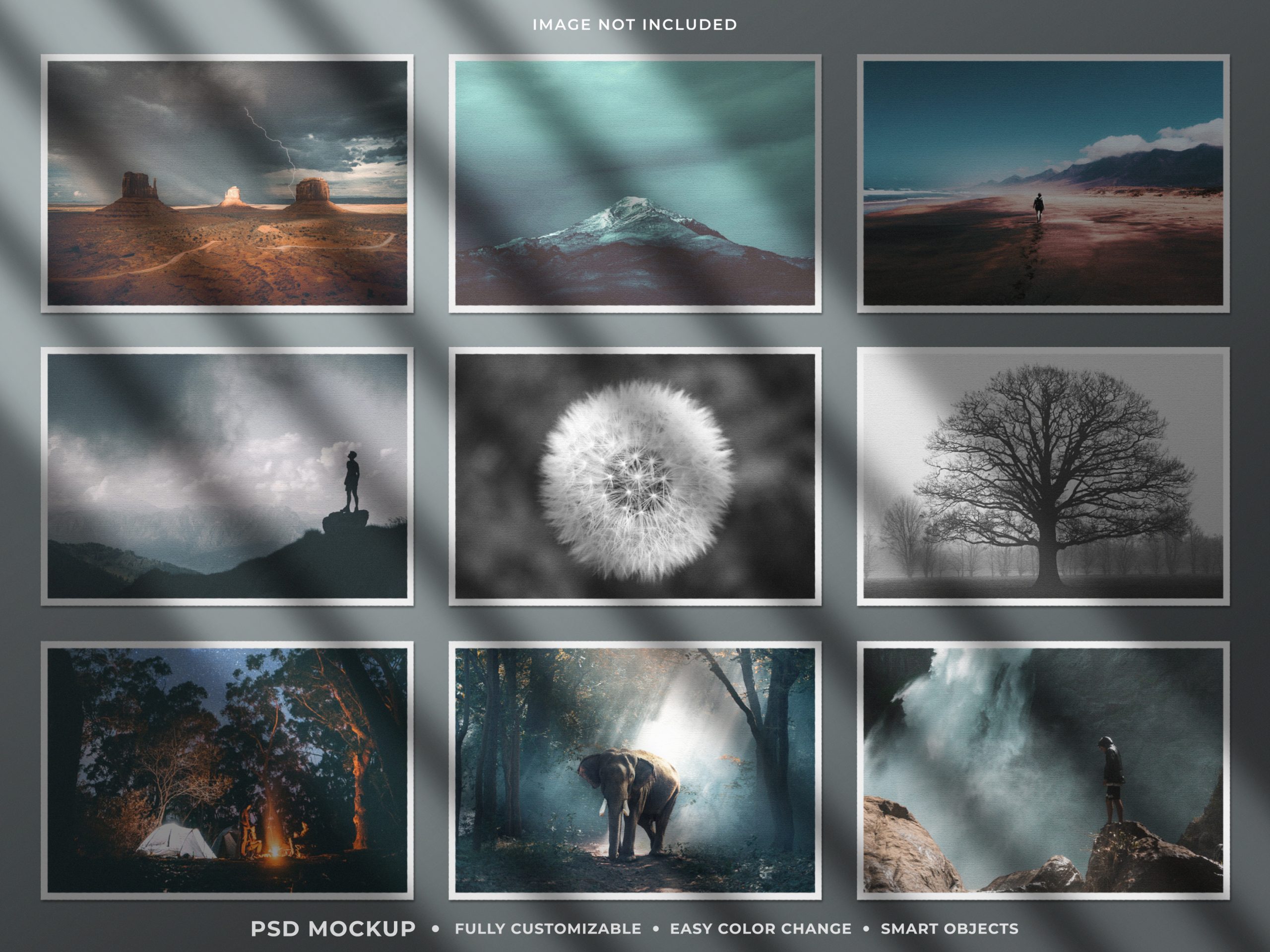1270x952 pixels.
Task: Click the bare tree in fog photo
Action: (1043, 476)
